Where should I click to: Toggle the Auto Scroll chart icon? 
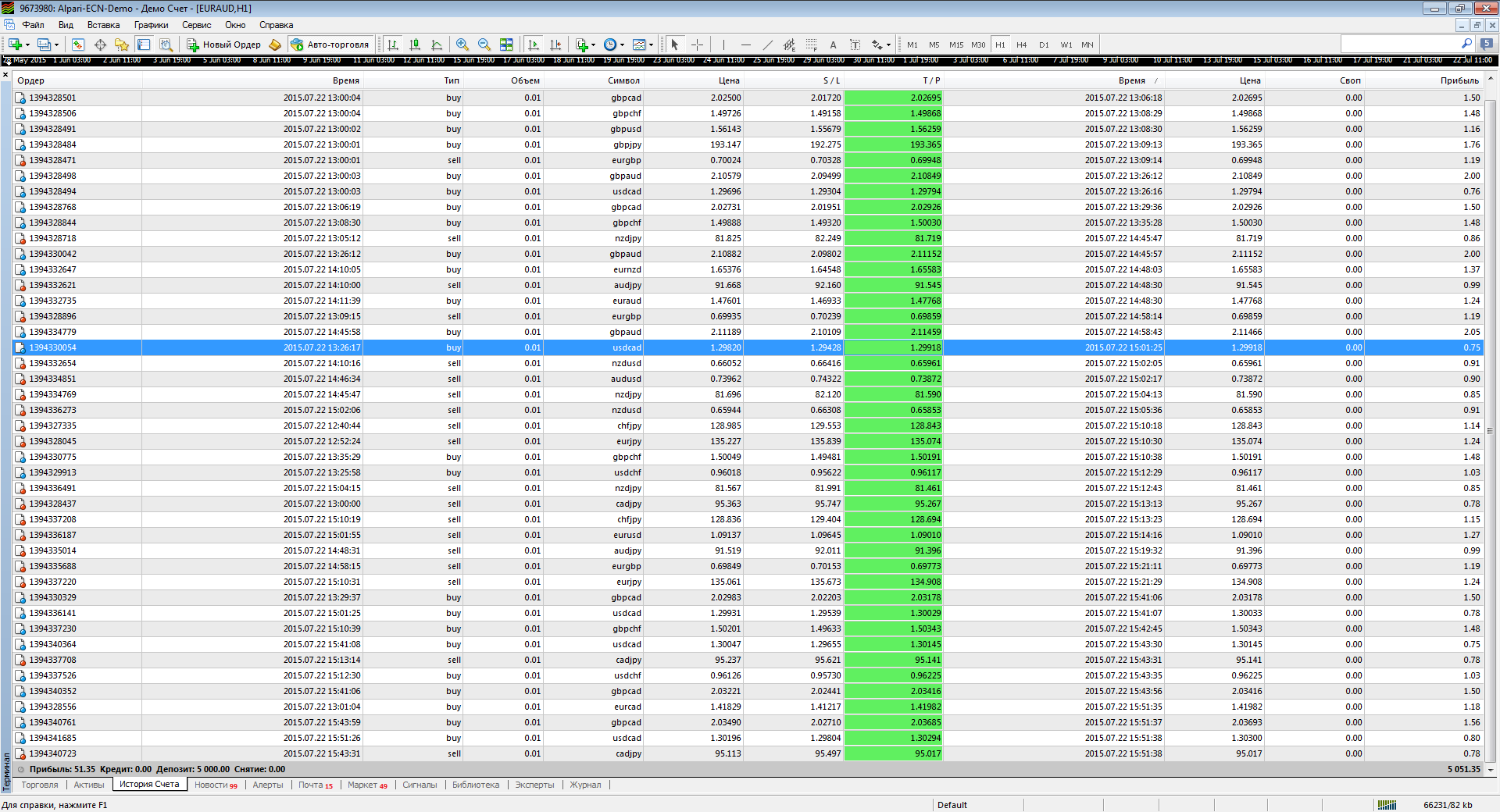coord(534,45)
